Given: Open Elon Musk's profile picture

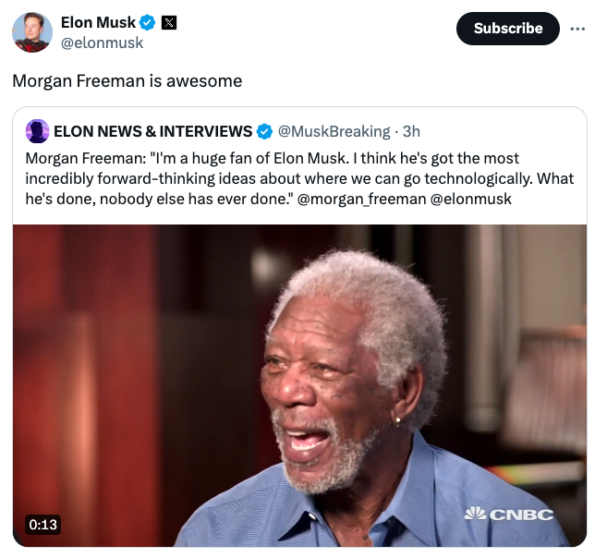Looking at the screenshot, I should (x=32, y=32).
